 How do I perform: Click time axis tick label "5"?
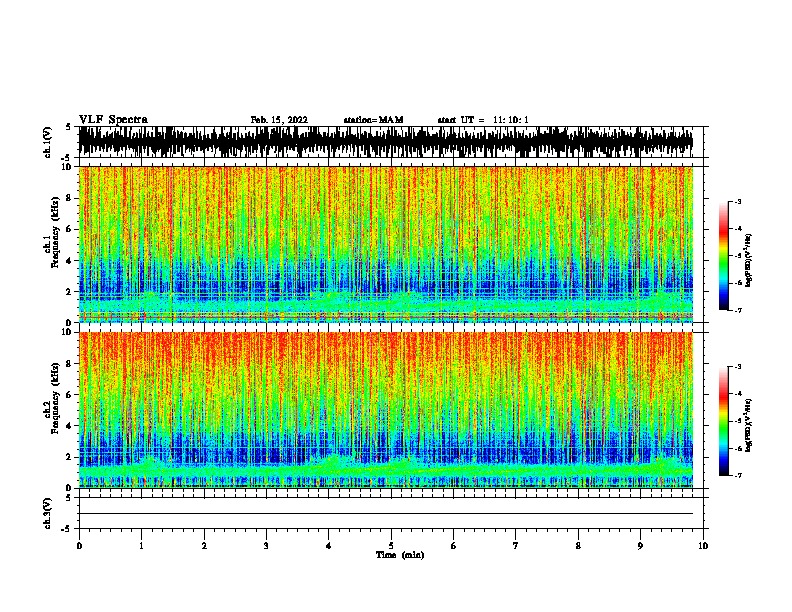391,545
